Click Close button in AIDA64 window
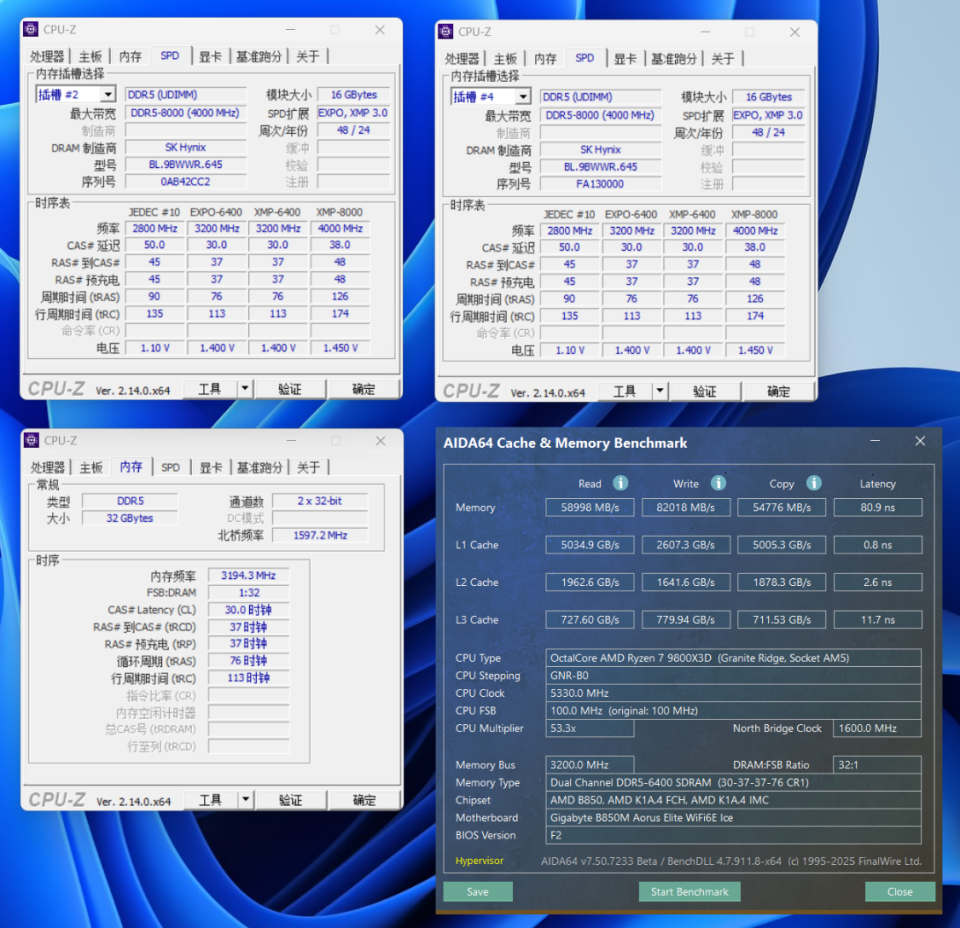The image size is (960, 928). 900,891
